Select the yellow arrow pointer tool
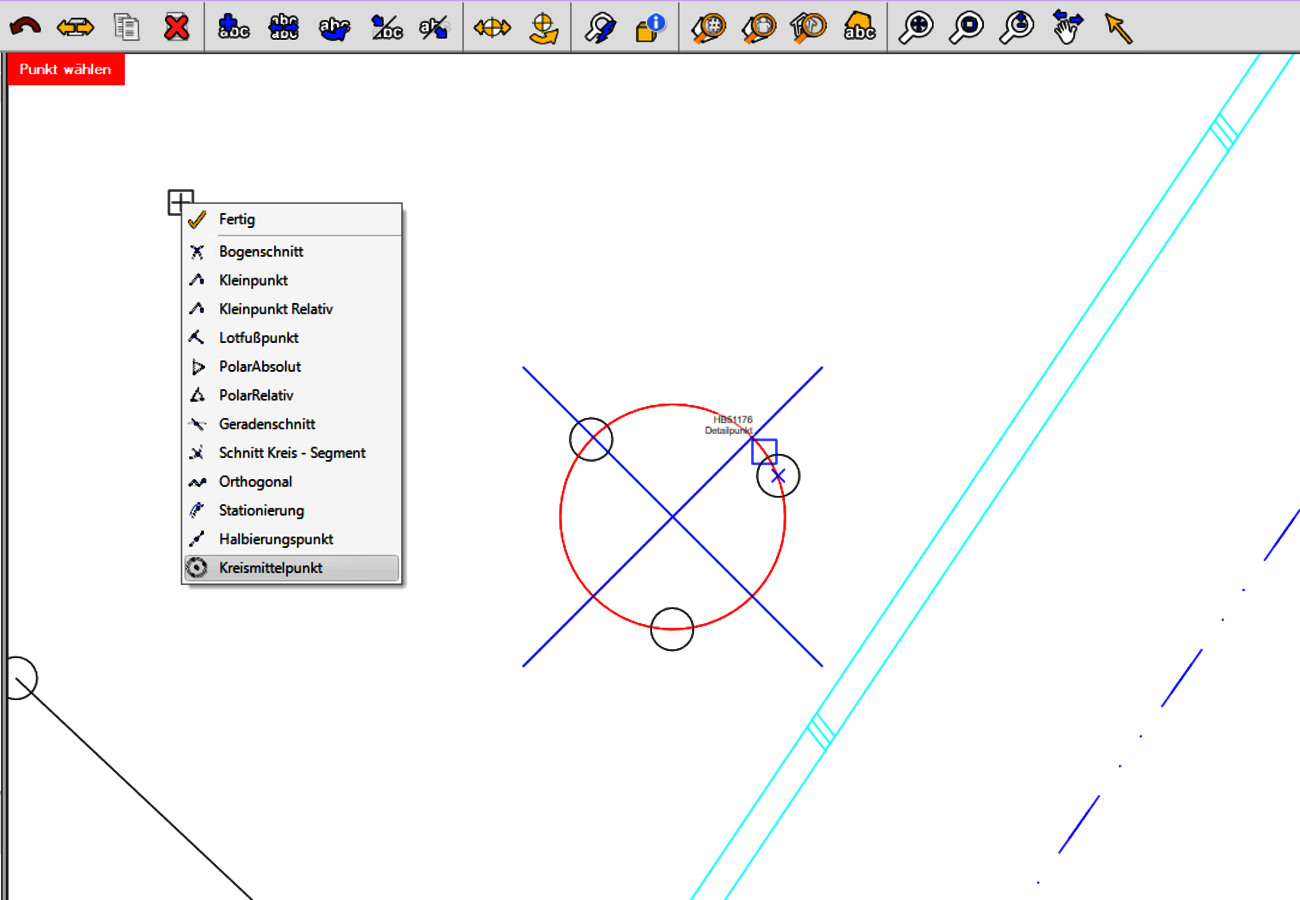Screen dimensions: 1300x900 point(1118,27)
